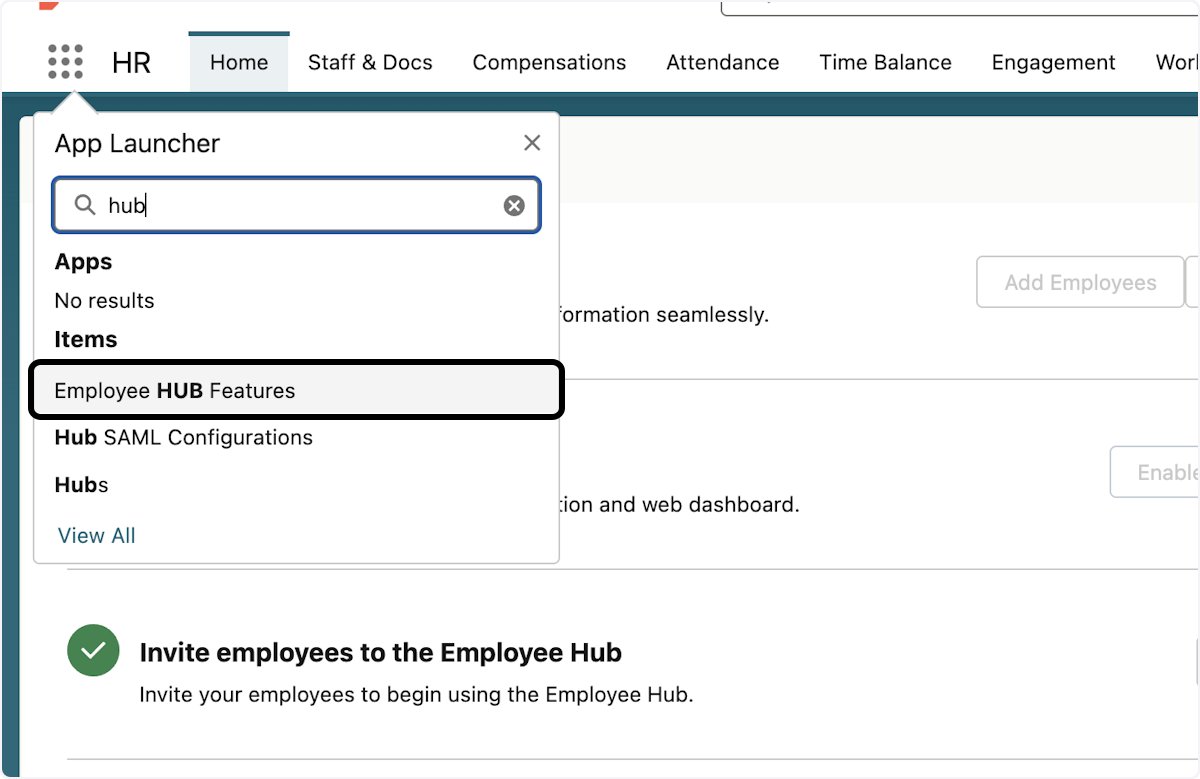Close the App Launcher popup

[531, 142]
